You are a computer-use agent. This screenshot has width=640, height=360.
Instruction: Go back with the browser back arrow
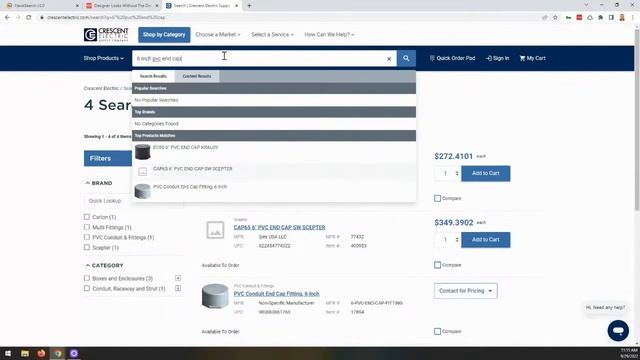click(7, 18)
